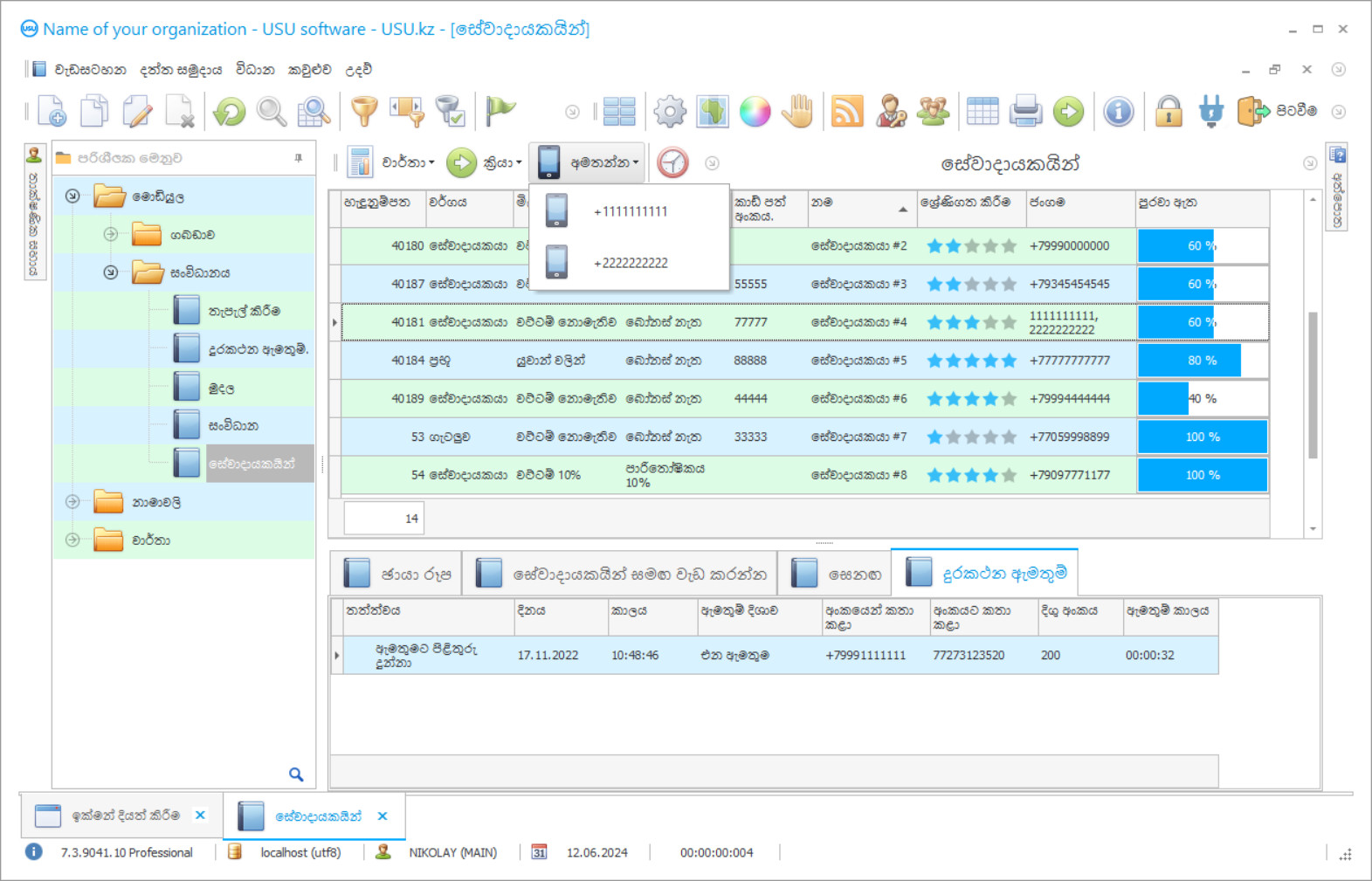Pin the user menu panel
Screen dimensions: 1372x881
click(x=299, y=158)
